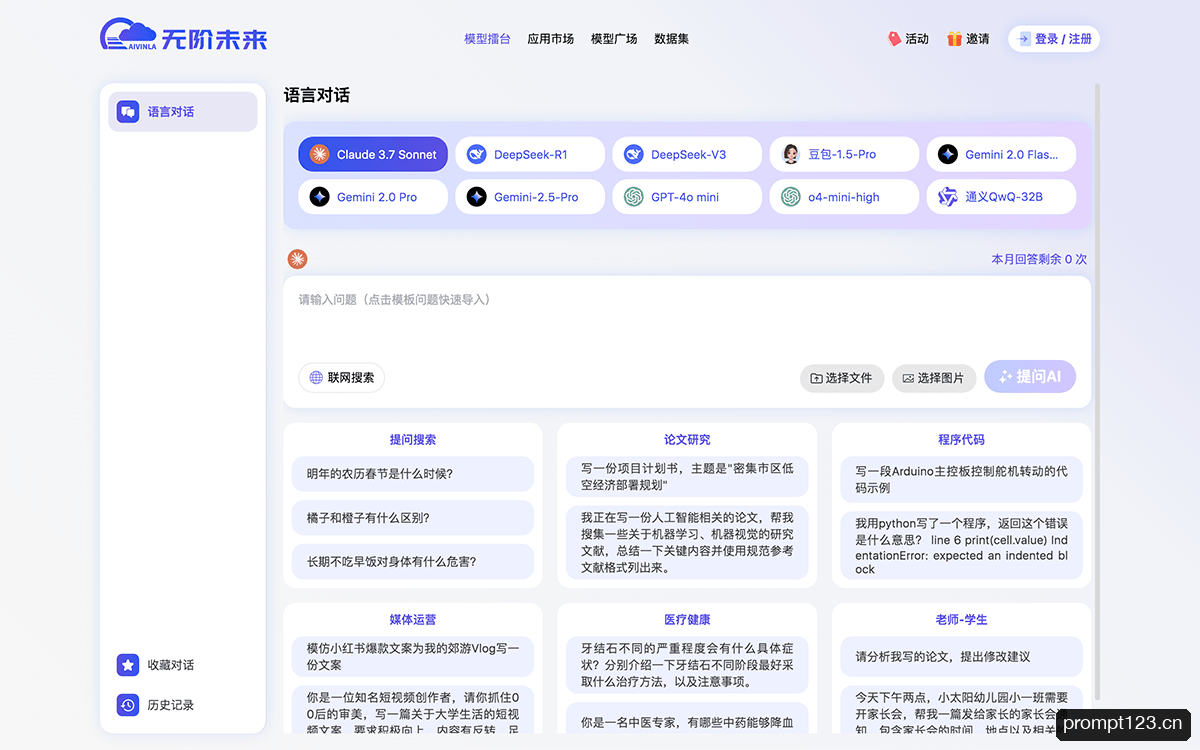Image resolution: width=1200 pixels, height=750 pixels.
Task: Click the chat bubbles icon in 语言对话
Action: pyautogui.click(x=128, y=112)
